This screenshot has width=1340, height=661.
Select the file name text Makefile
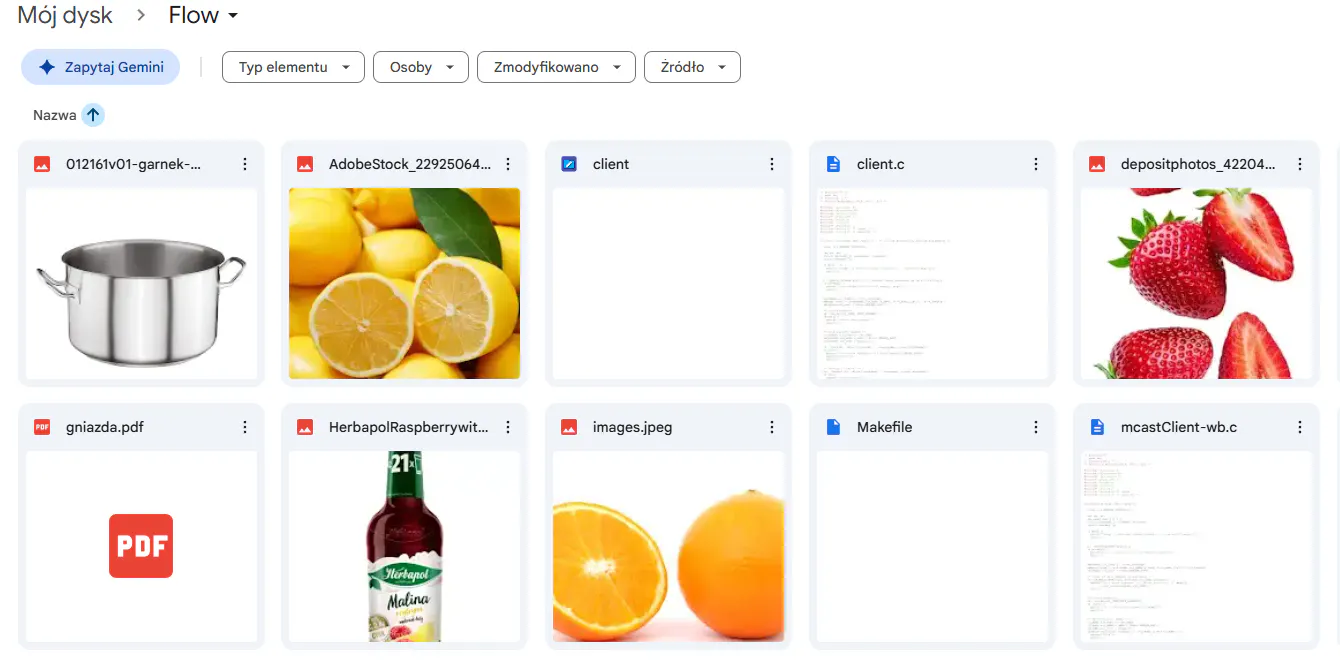885,427
